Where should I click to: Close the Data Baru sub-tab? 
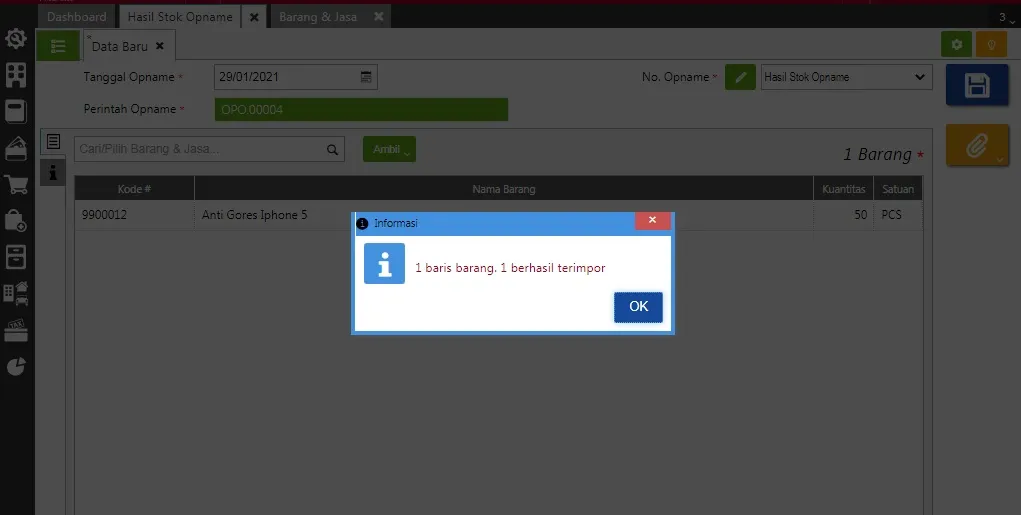[x=160, y=46]
